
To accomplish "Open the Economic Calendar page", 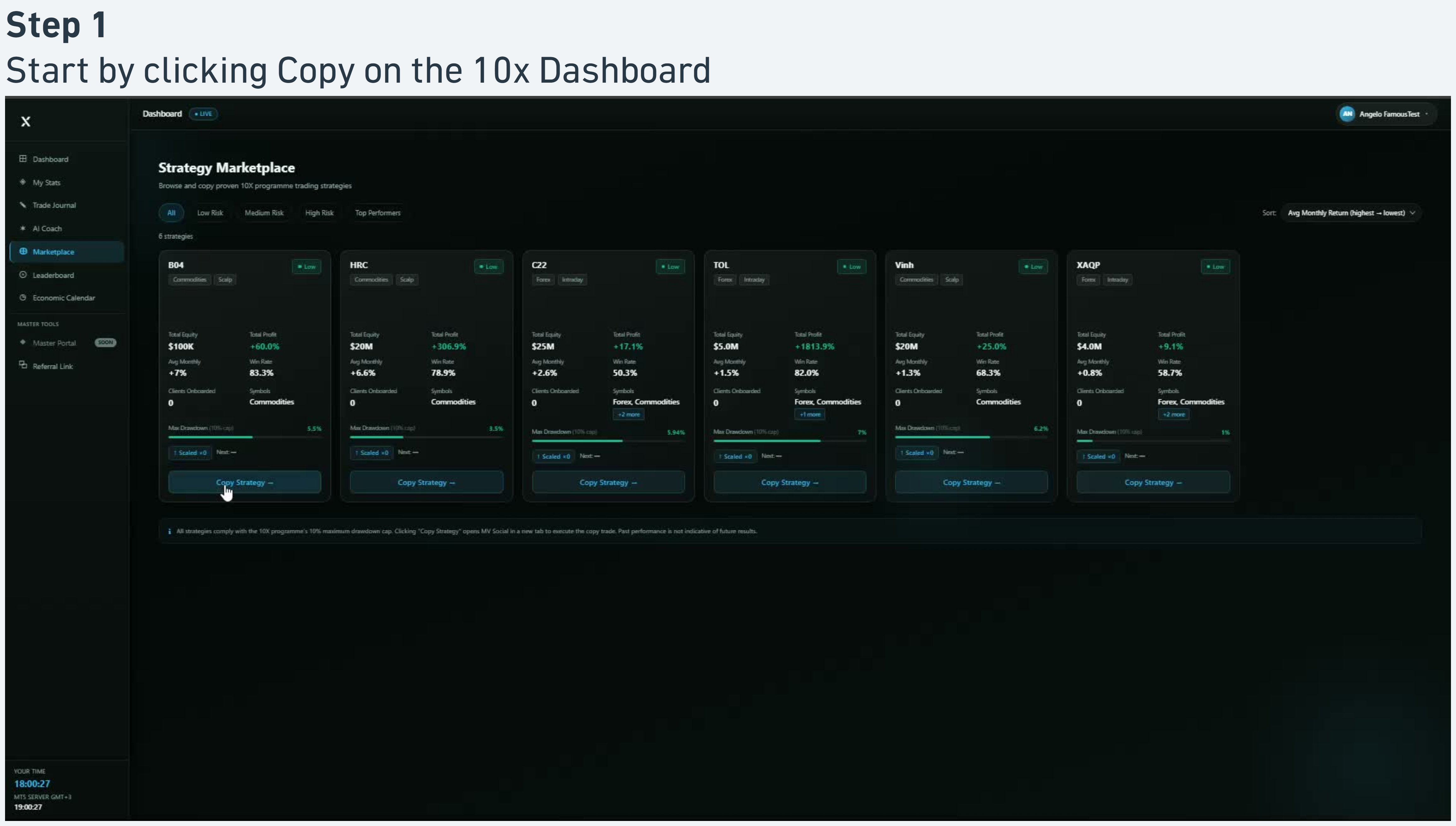I will 67,297.
